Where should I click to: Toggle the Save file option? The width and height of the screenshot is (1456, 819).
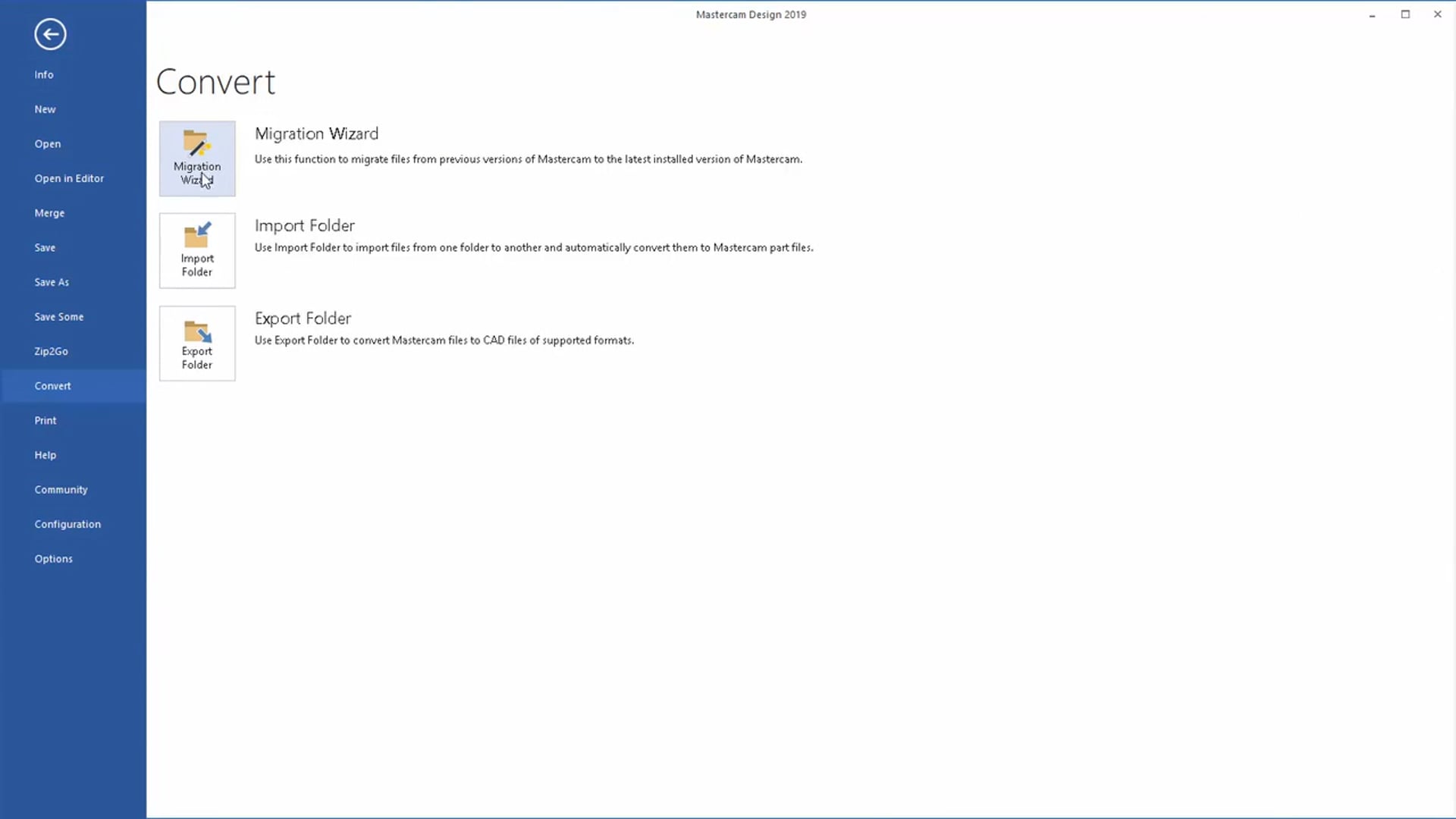(45, 247)
